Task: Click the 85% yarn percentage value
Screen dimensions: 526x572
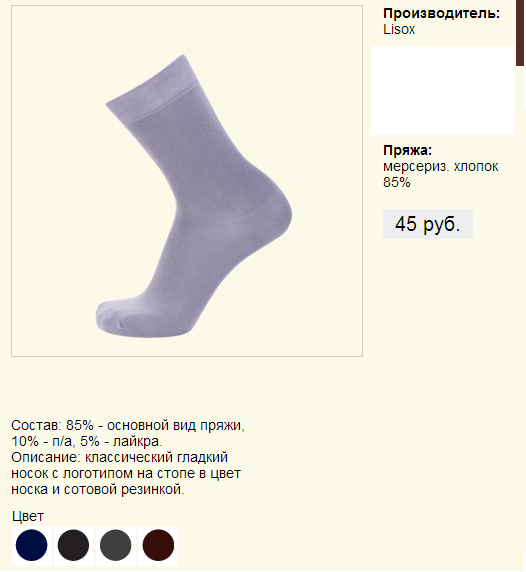Action: coord(397,182)
